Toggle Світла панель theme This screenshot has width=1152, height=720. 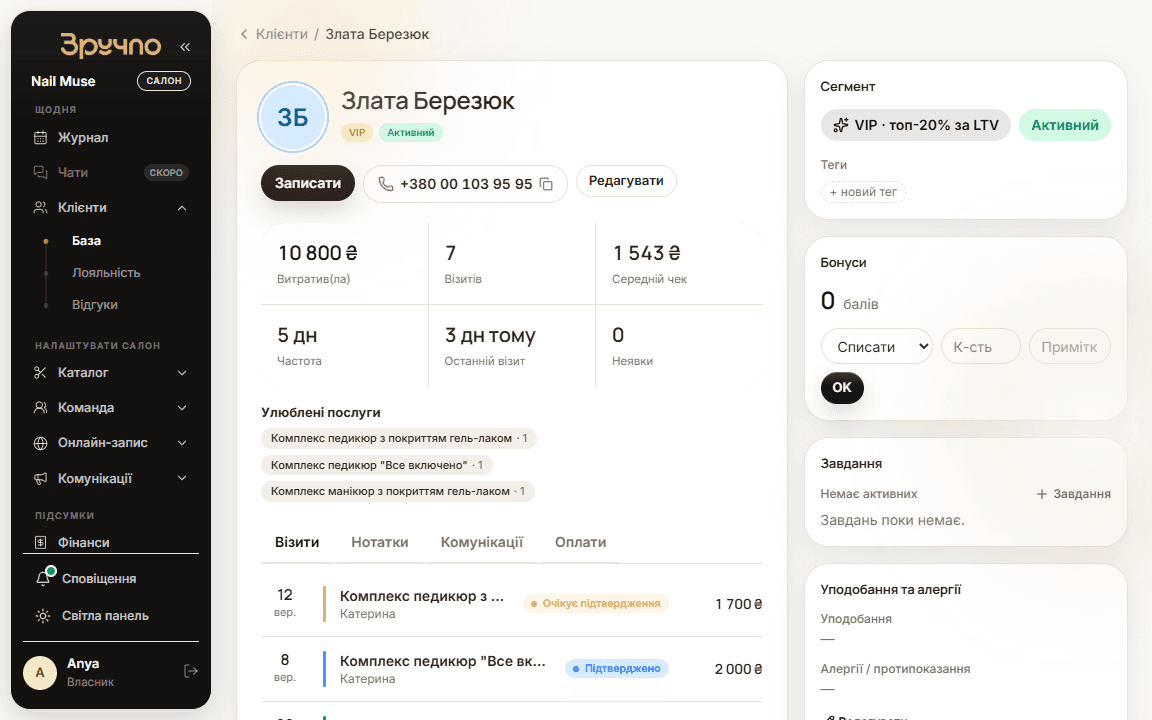click(105, 616)
